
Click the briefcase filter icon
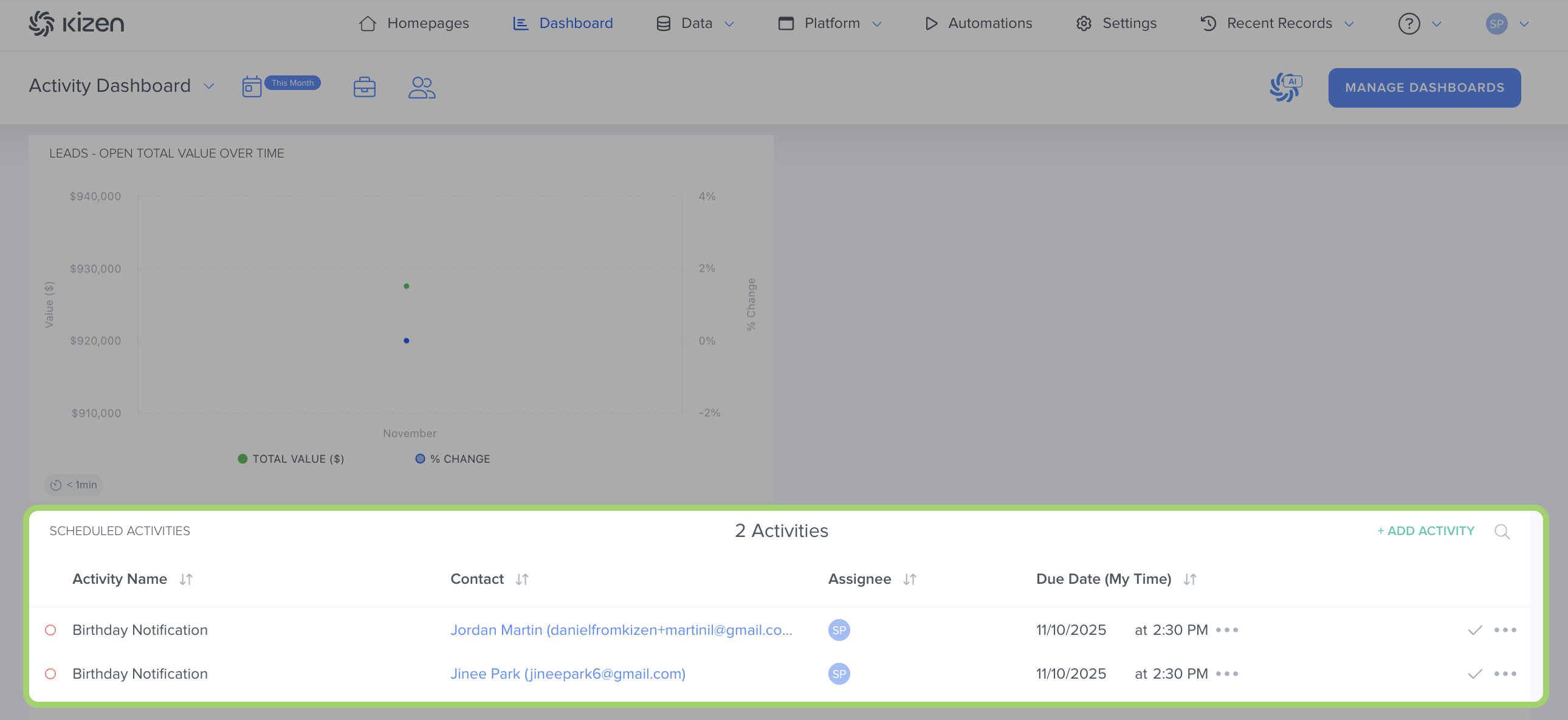tap(364, 87)
